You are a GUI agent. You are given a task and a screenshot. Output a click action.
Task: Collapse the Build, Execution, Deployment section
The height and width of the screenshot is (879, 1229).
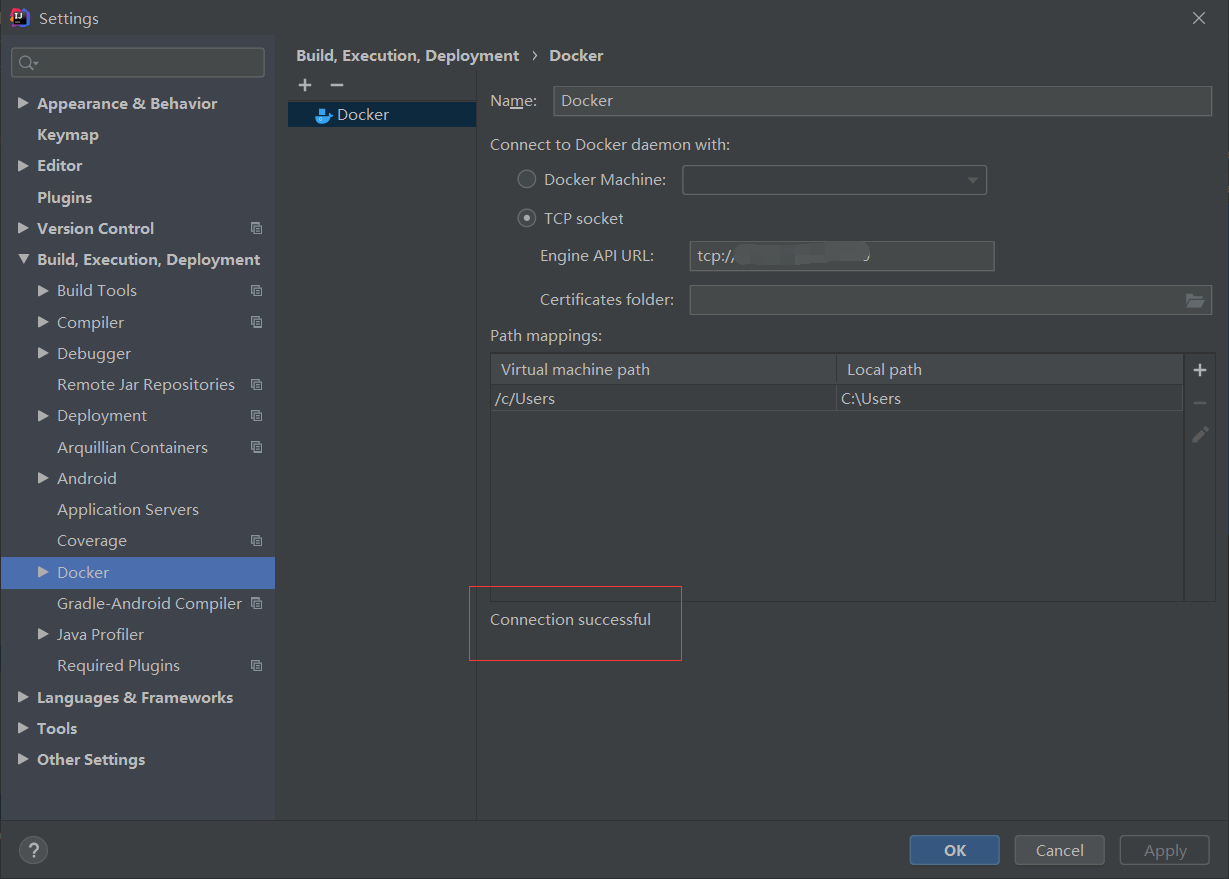pyautogui.click(x=24, y=259)
